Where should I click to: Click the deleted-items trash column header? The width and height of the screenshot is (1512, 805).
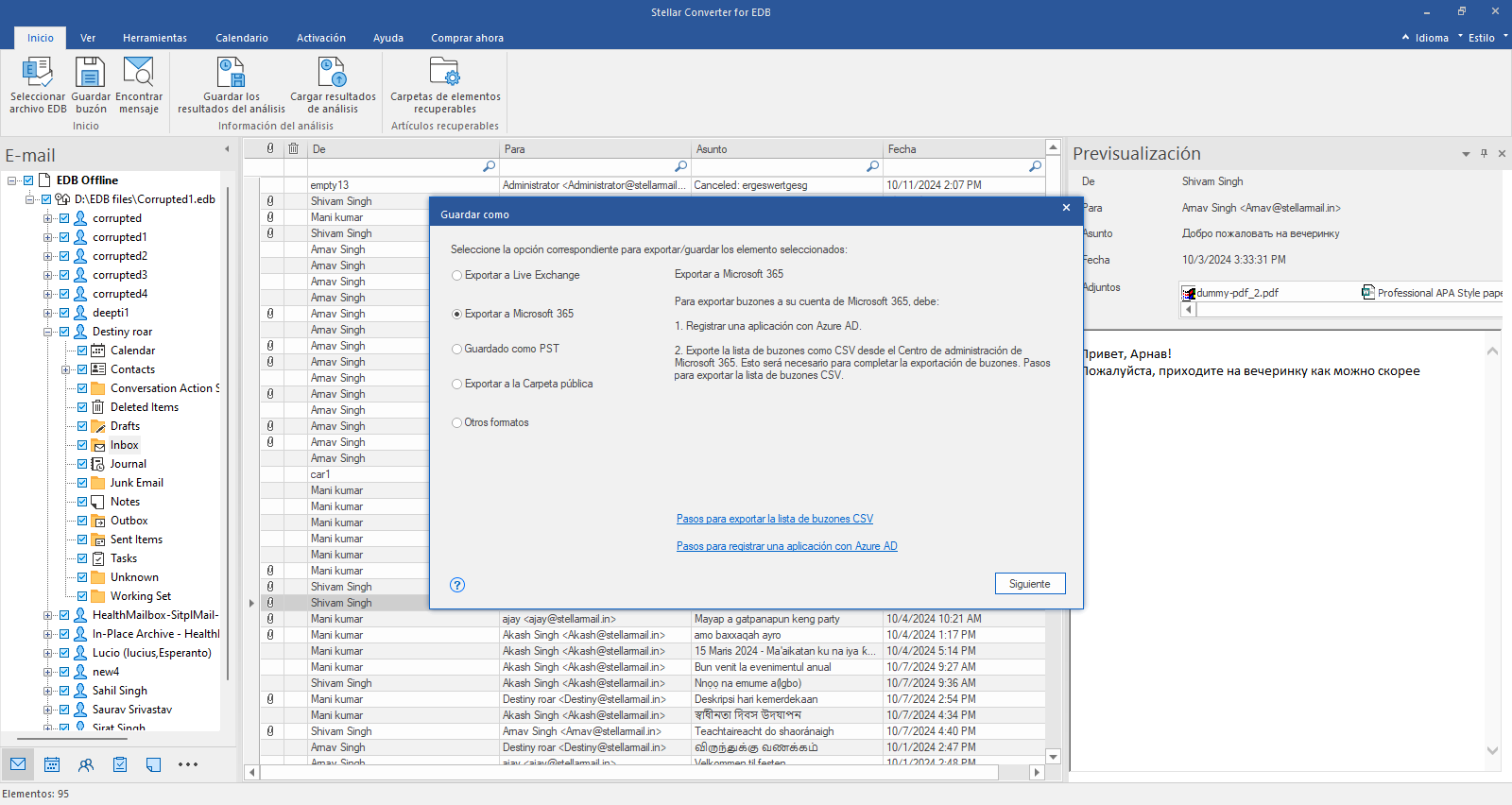[x=294, y=148]
